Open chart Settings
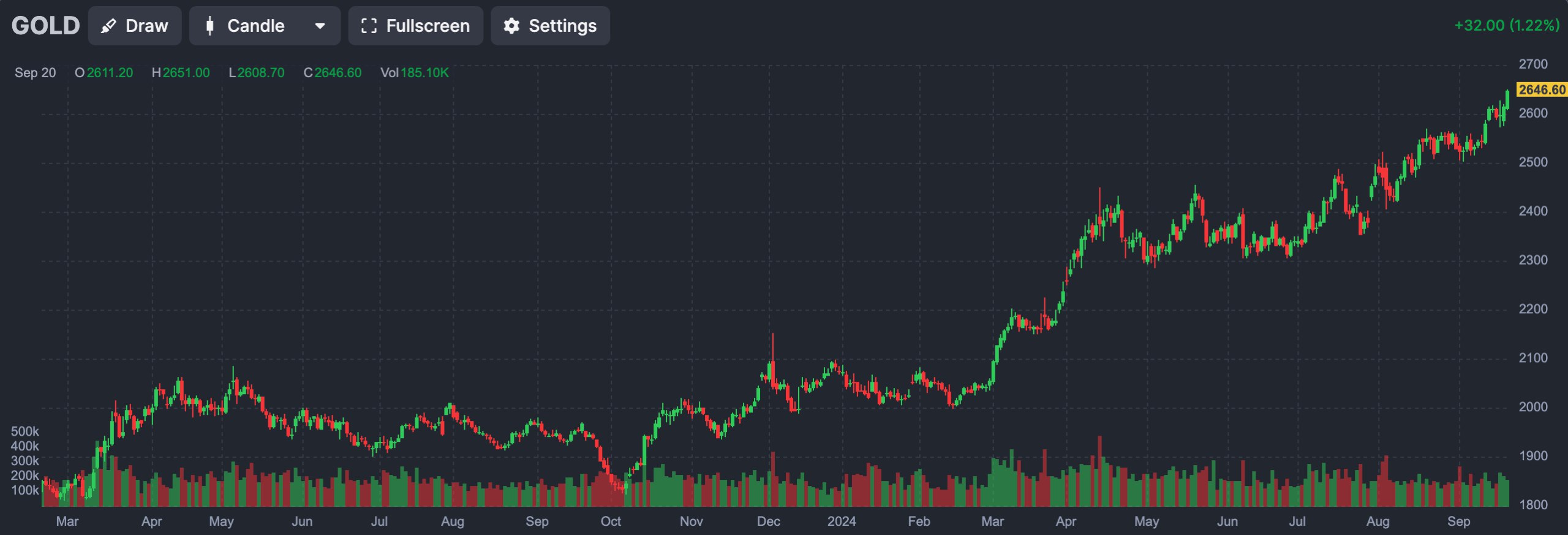Viewport: 1568px width, 535px height. click(550, 26)
